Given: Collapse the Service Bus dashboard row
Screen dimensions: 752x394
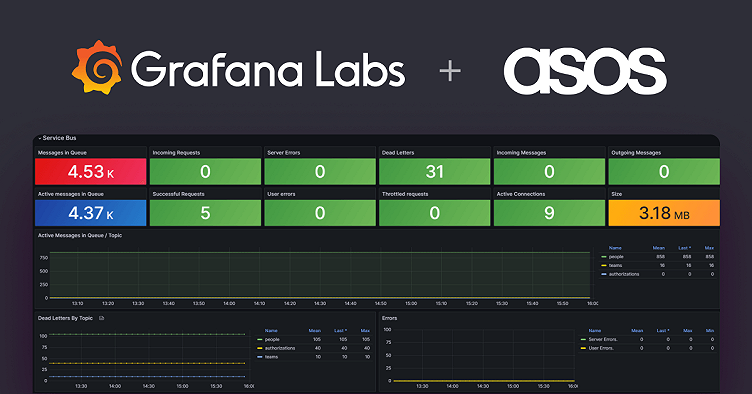Looking at the screenshot, I should pos(57,138).
